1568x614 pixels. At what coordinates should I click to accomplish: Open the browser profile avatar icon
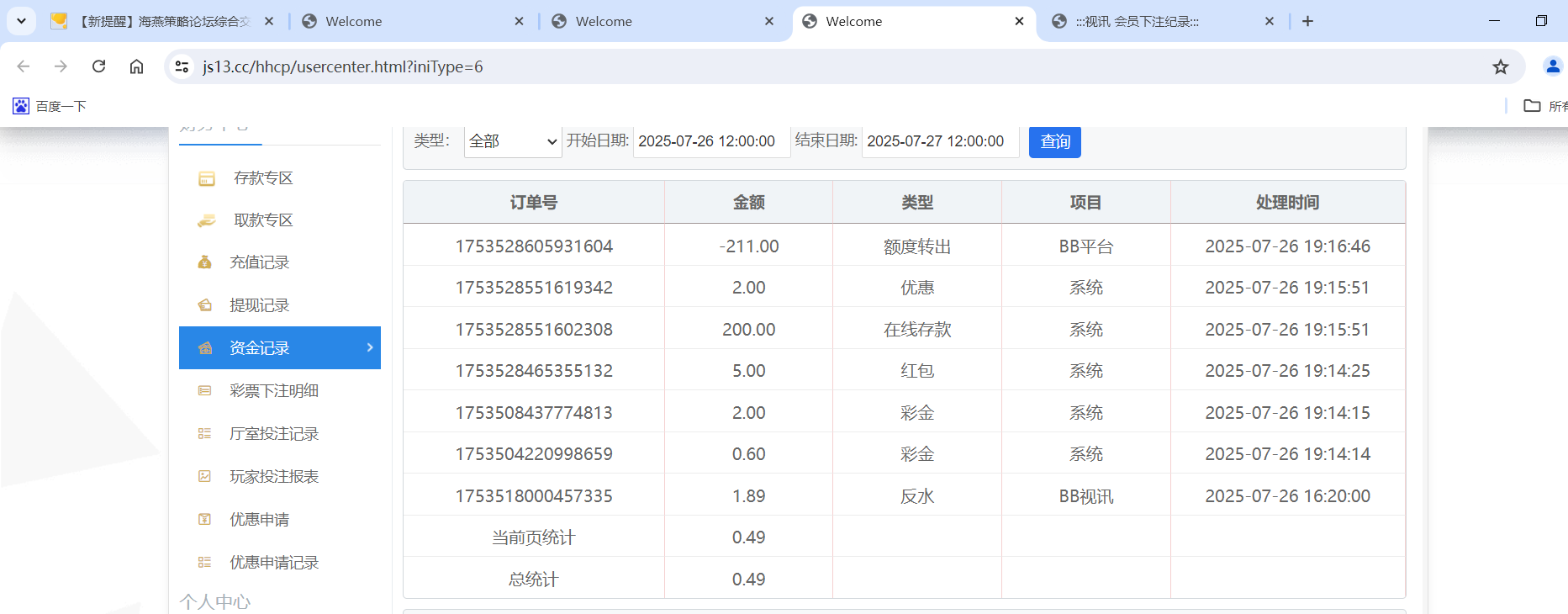[1552, 66]
